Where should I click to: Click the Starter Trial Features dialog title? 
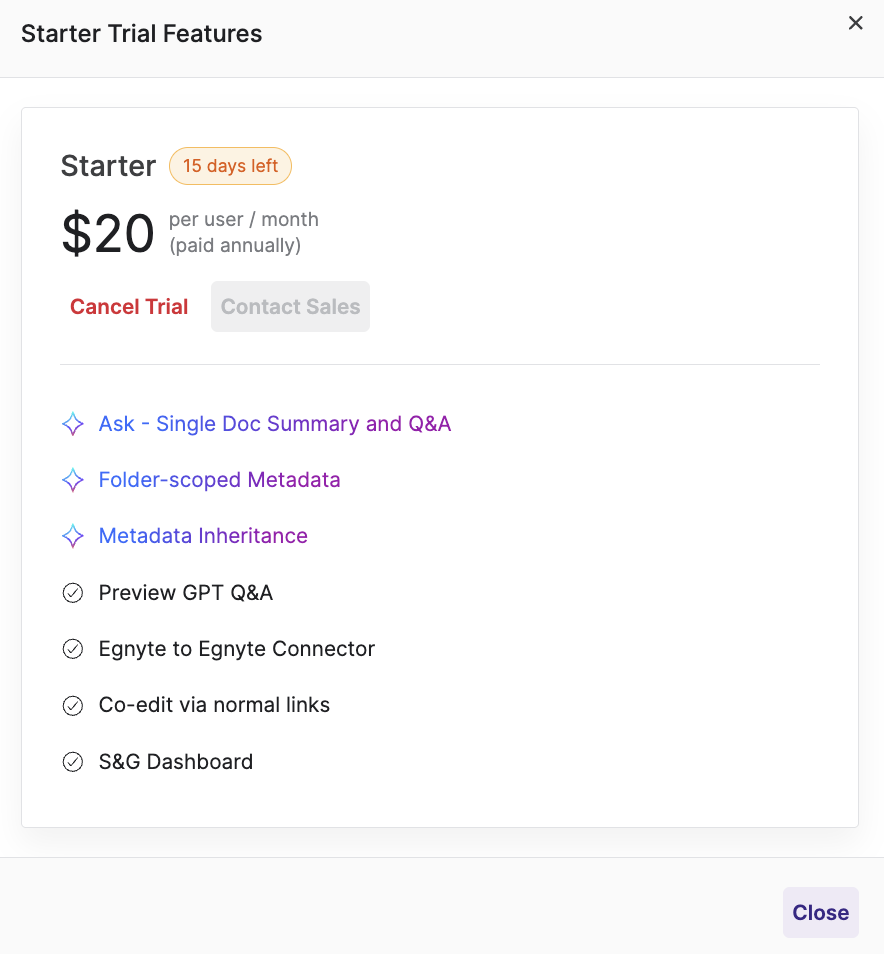pyautogui.click(x=141, y=33)
